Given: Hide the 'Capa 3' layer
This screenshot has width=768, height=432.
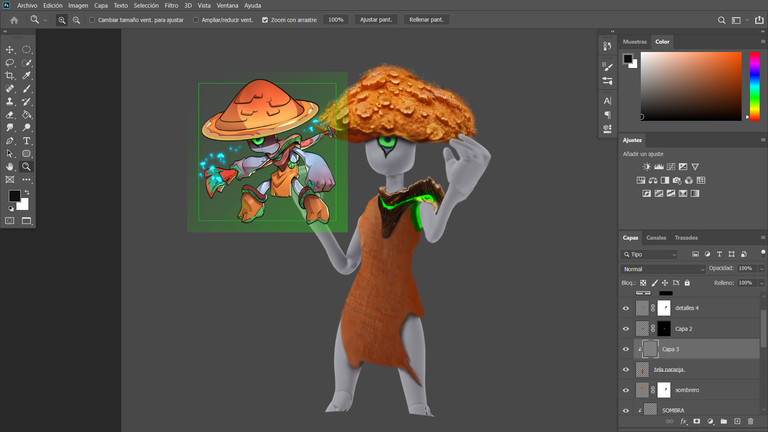Looking at the screenshot, I should click(x=625, y=349).
